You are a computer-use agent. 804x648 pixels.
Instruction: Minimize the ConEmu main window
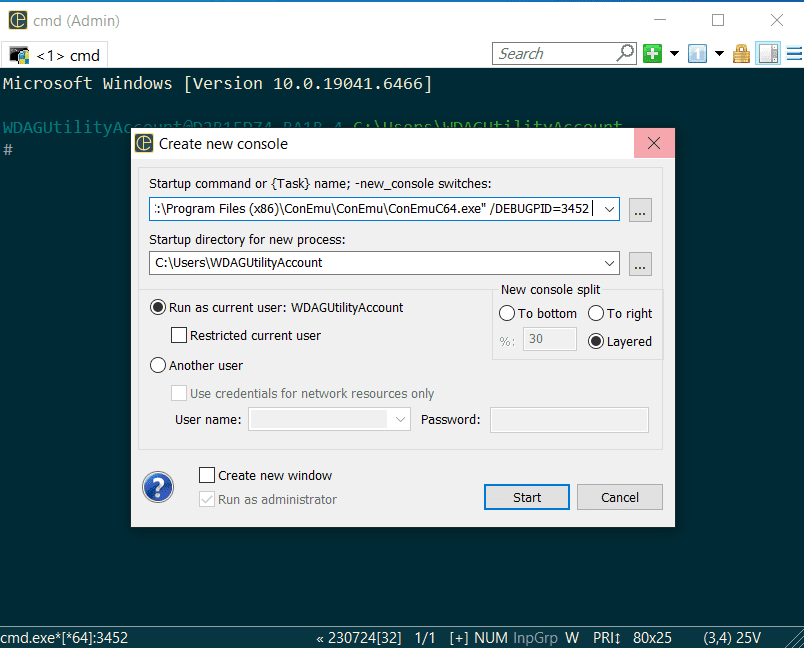pos(660,21)
